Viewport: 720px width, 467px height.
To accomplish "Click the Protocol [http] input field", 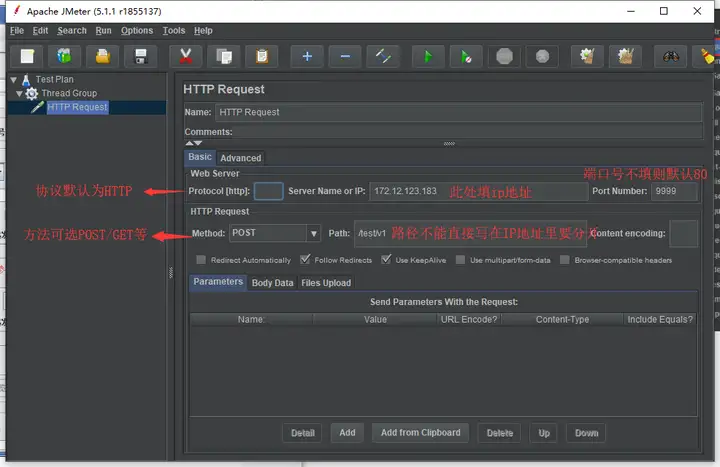I will [269, 191].
